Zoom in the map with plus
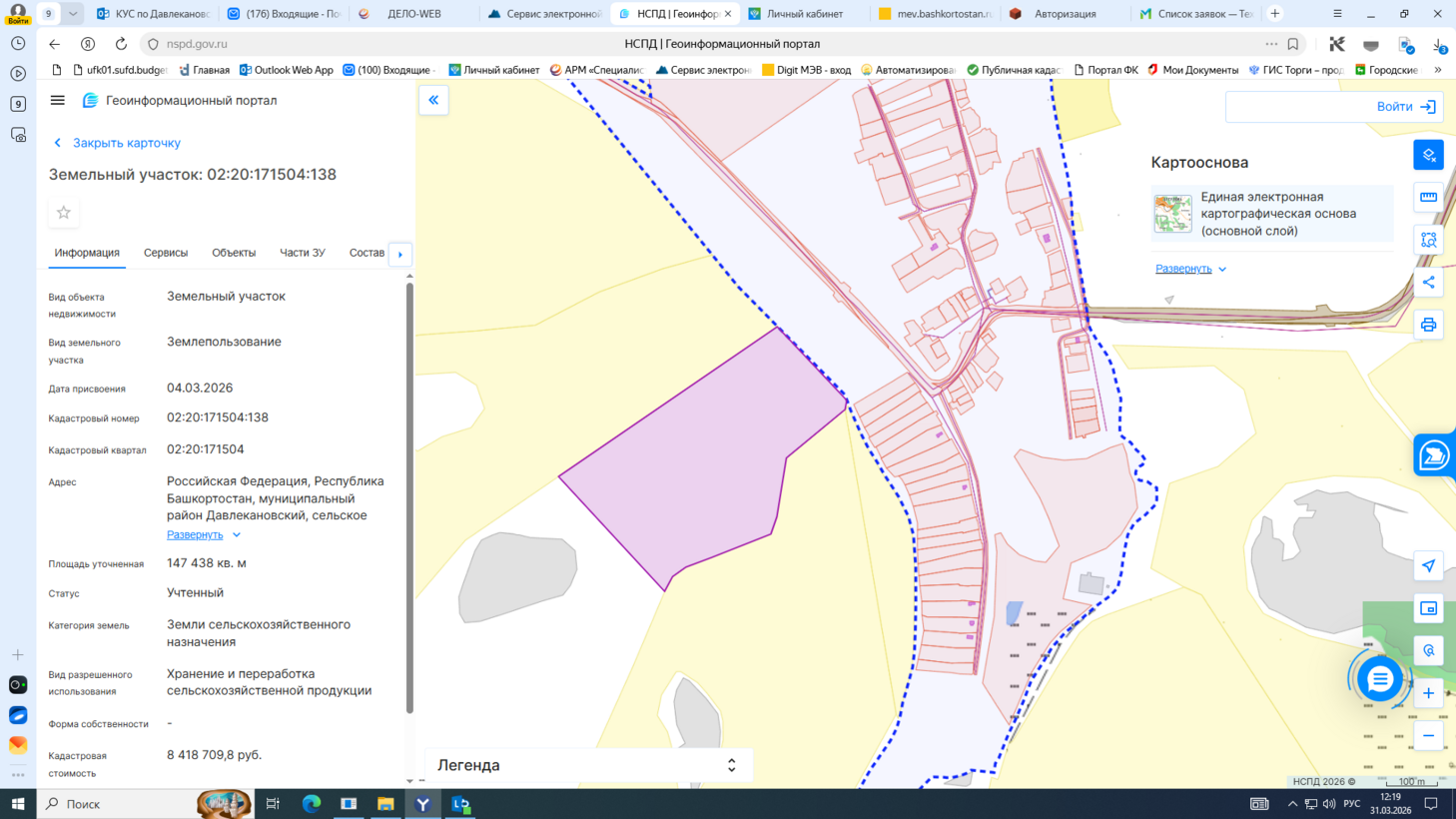Screen dimensions: 1456x819 pos(1428,693)
